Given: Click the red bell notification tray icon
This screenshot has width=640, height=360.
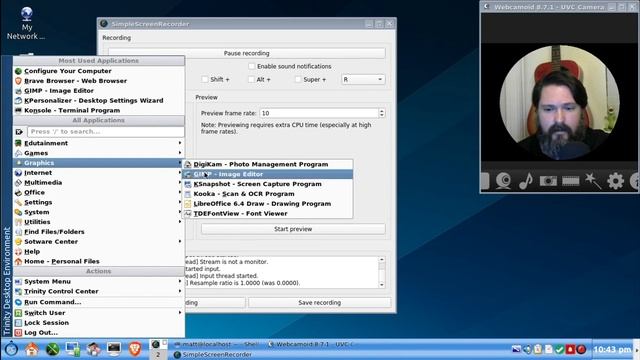Looking at the screenshot, I should [x=570, y=349].
